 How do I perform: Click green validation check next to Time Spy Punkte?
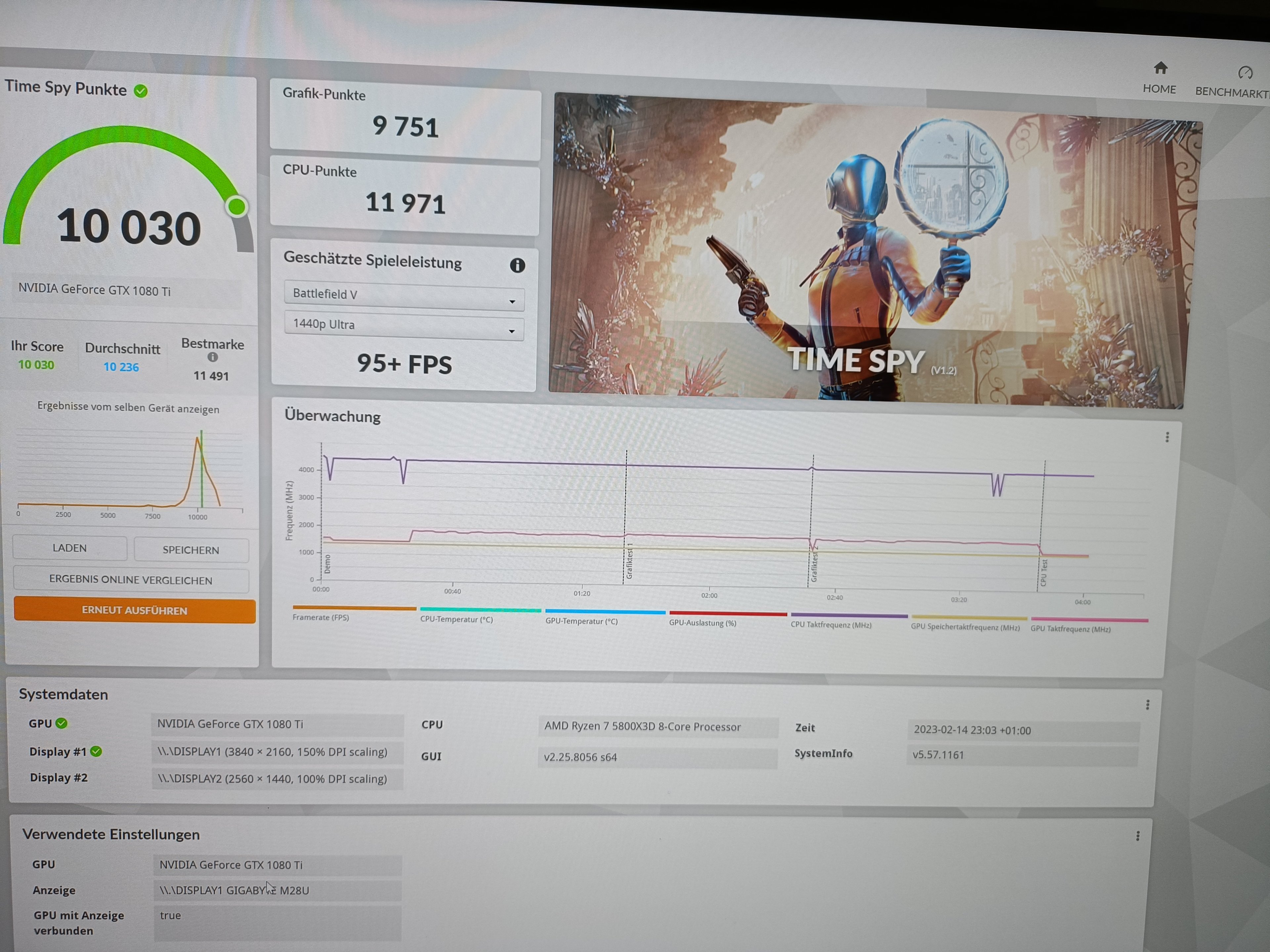coord(141,91)
